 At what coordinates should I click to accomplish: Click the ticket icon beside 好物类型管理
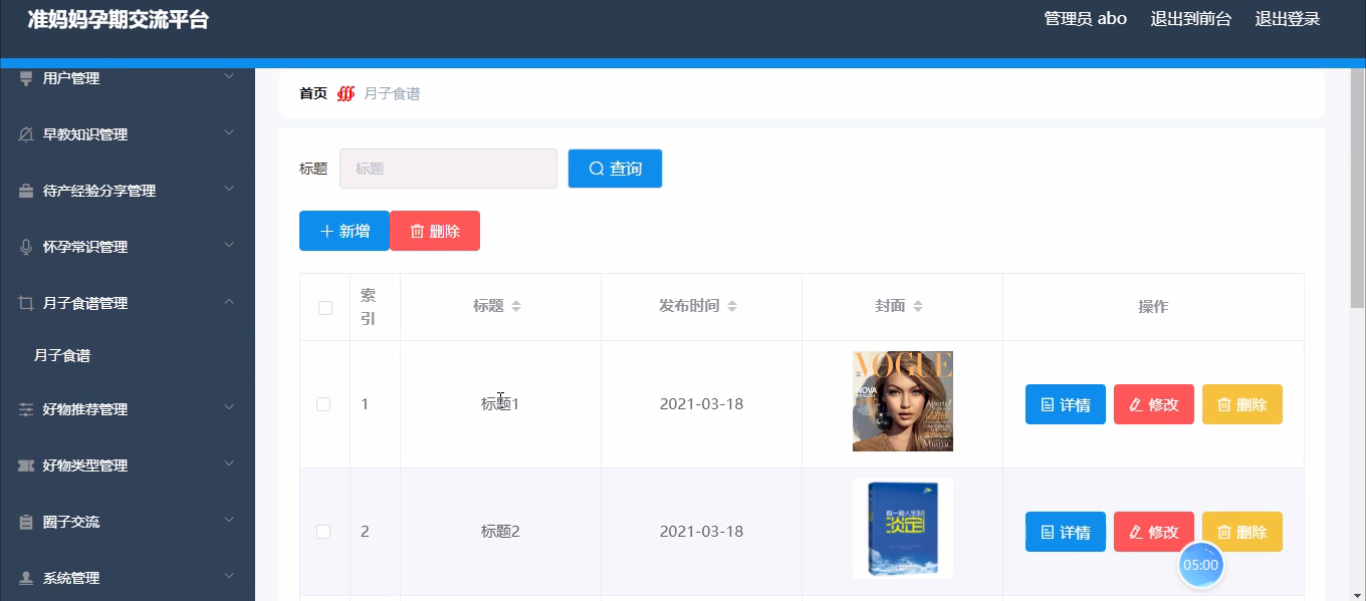click(26, 465)
